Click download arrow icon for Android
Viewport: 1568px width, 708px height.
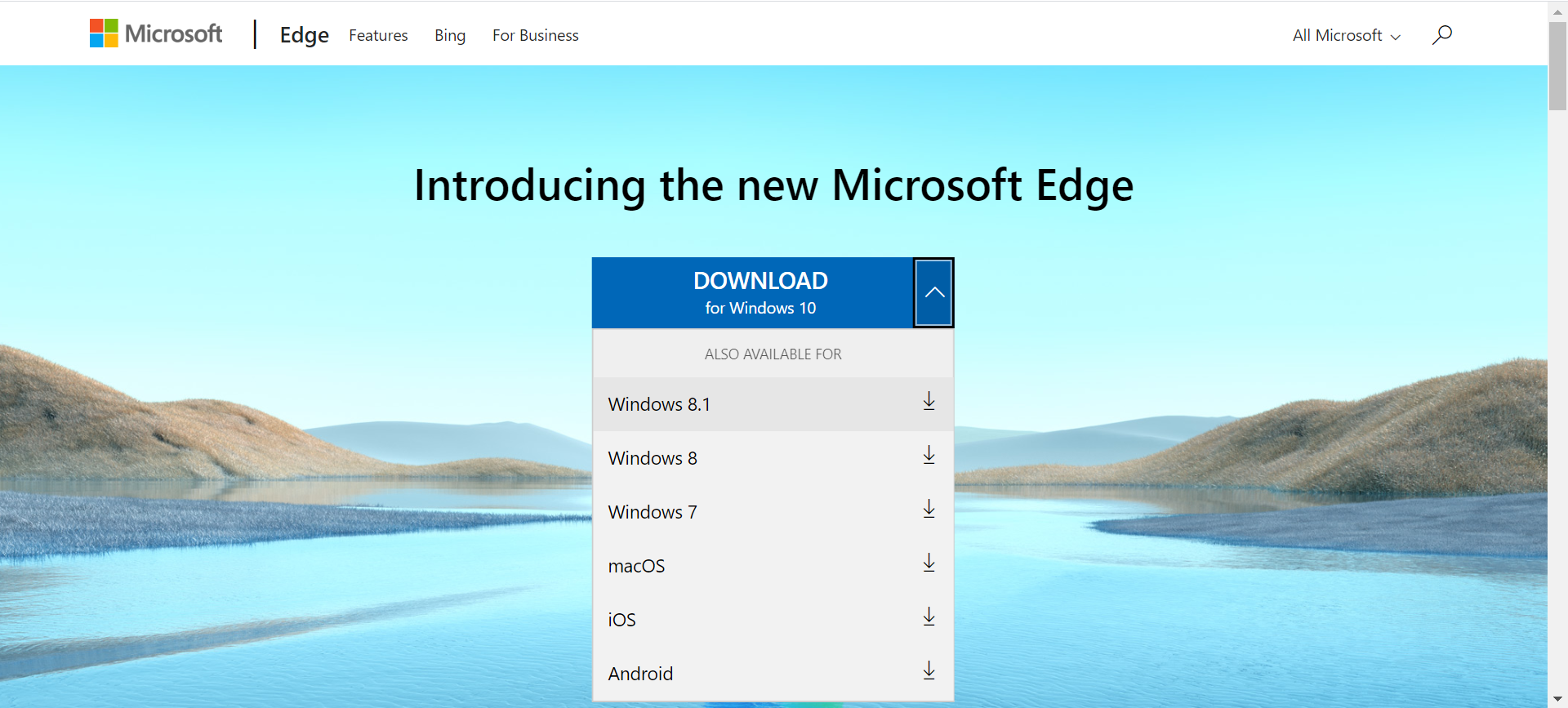(x=929, y=670)
